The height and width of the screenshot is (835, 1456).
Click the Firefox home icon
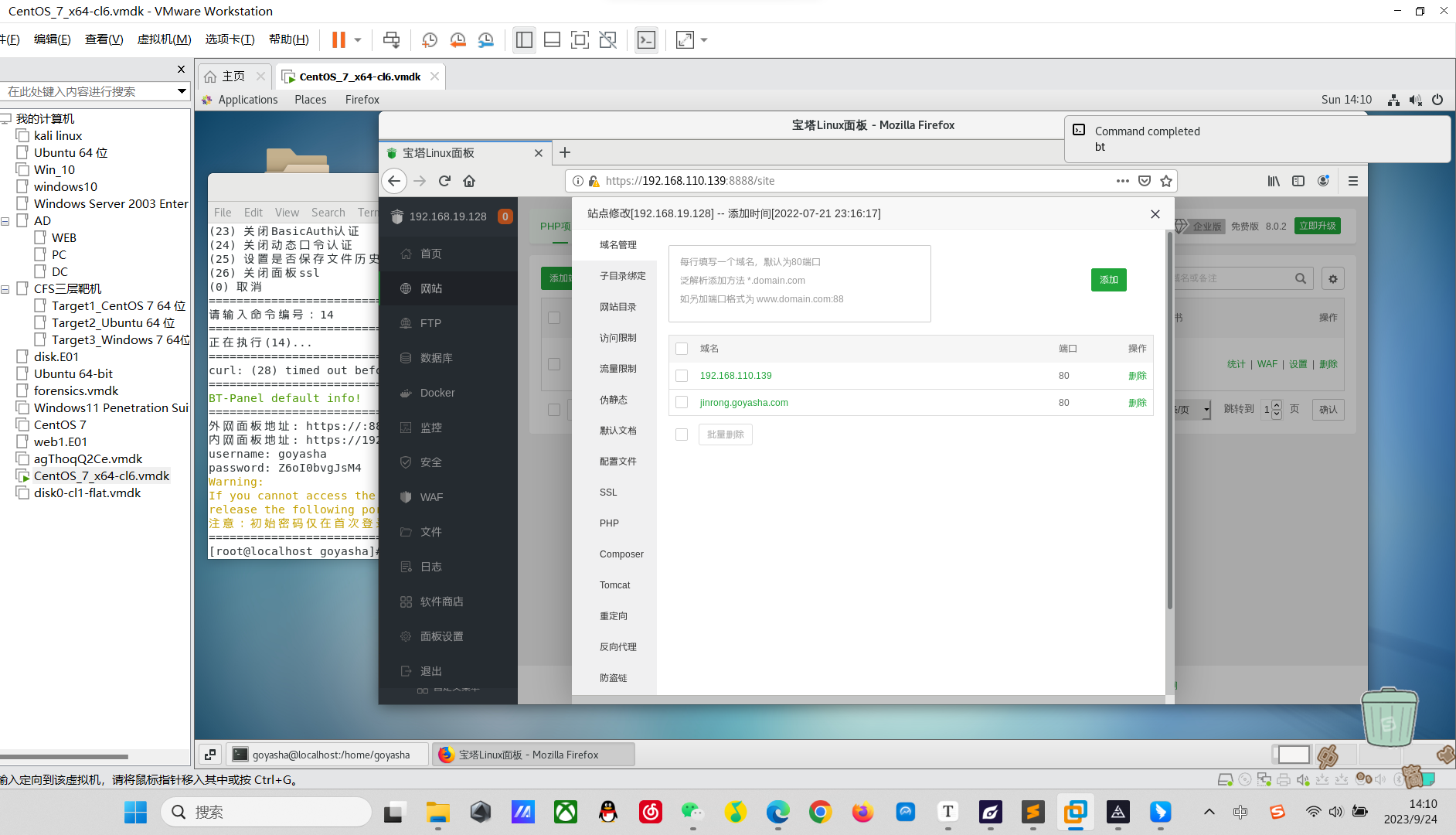(469, 181)
